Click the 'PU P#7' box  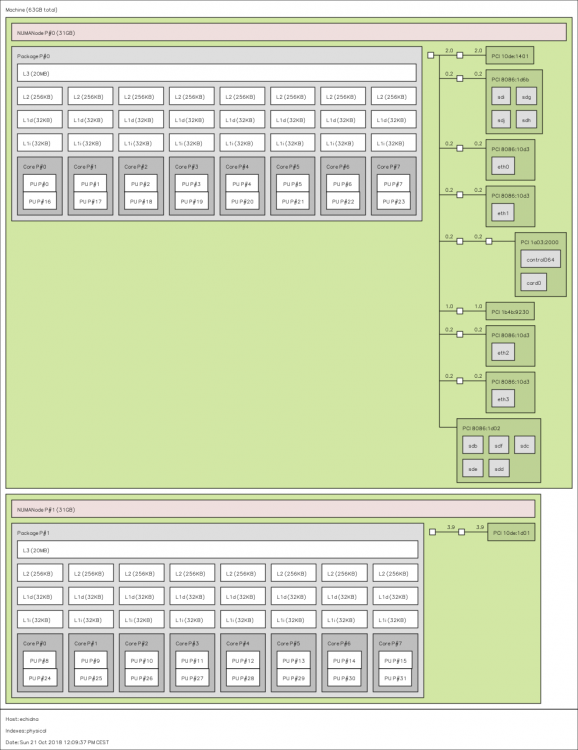(x=394, y=184)
